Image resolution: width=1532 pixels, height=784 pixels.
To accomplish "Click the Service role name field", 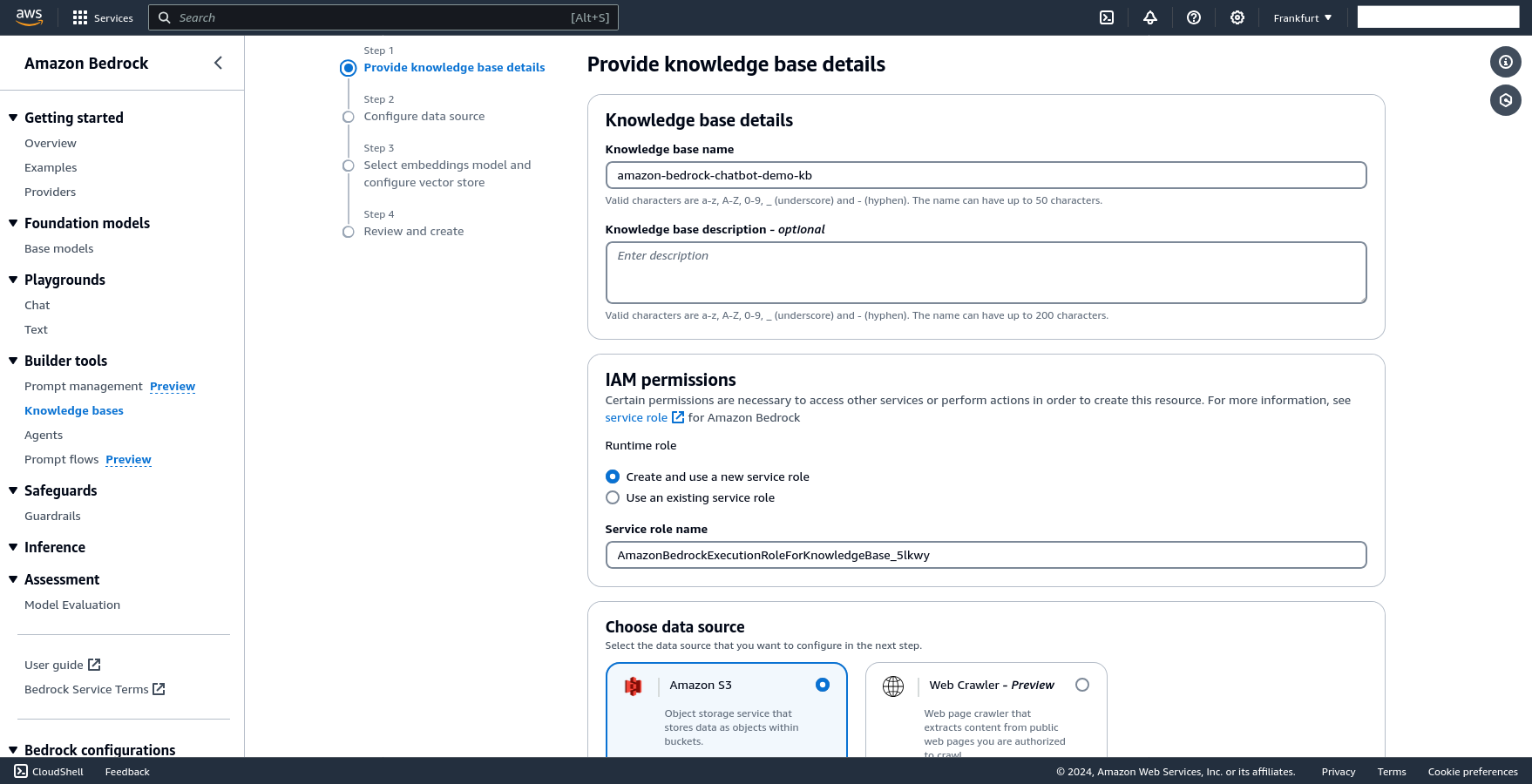I will pyautogui.click(x=986, y=555).
